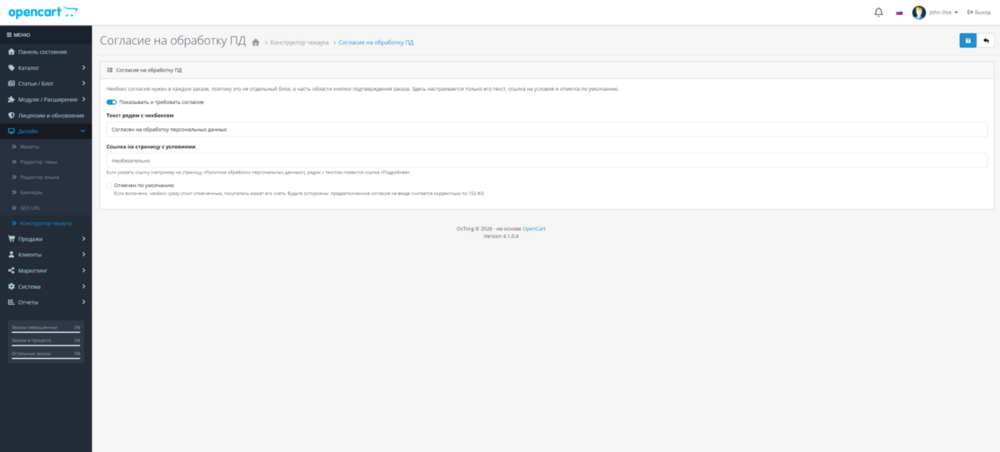Click the logout icon beside Выход
Screen dimensions: 1000x452
(x=970, y=12)
